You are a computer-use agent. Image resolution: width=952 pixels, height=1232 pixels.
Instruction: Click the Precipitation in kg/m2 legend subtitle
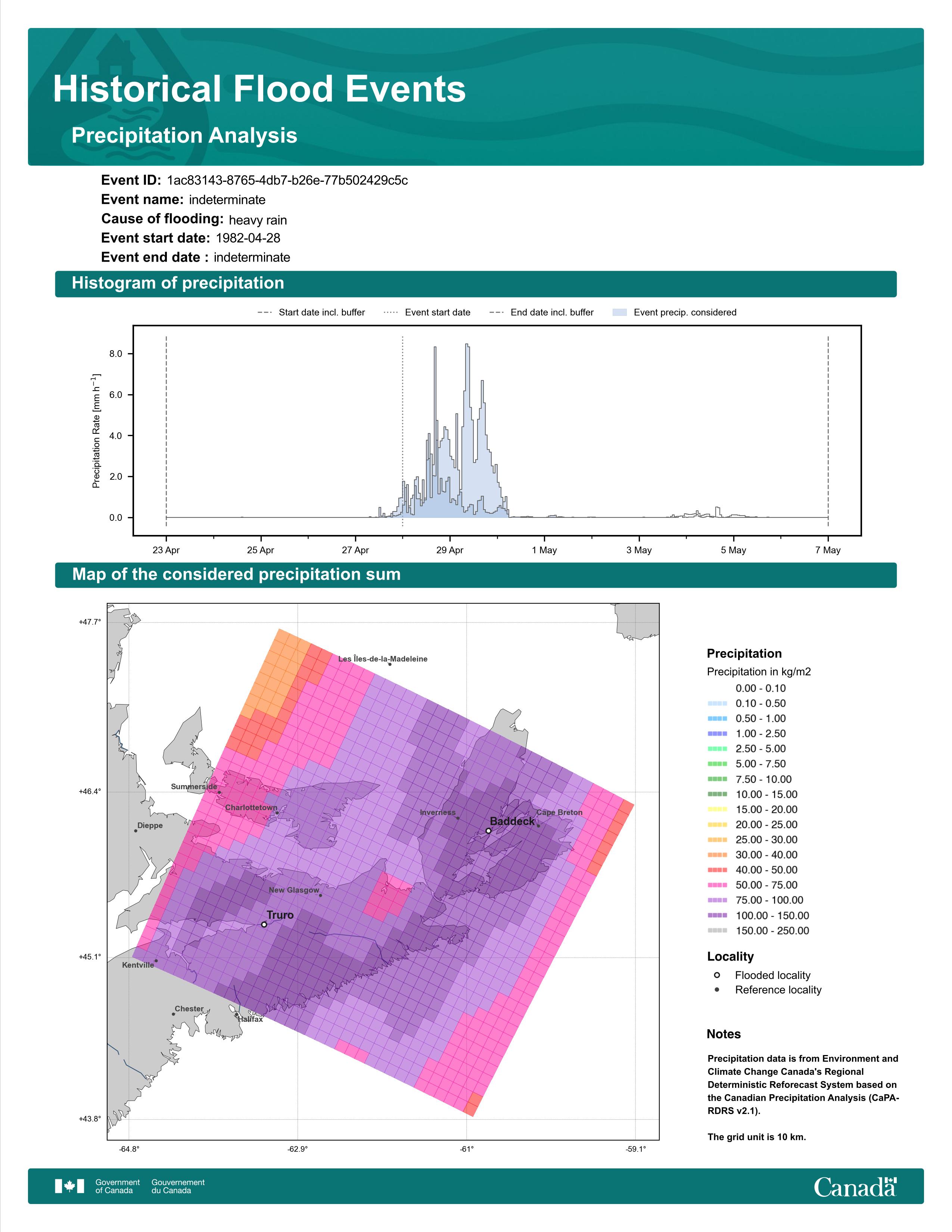click(759, 672)
